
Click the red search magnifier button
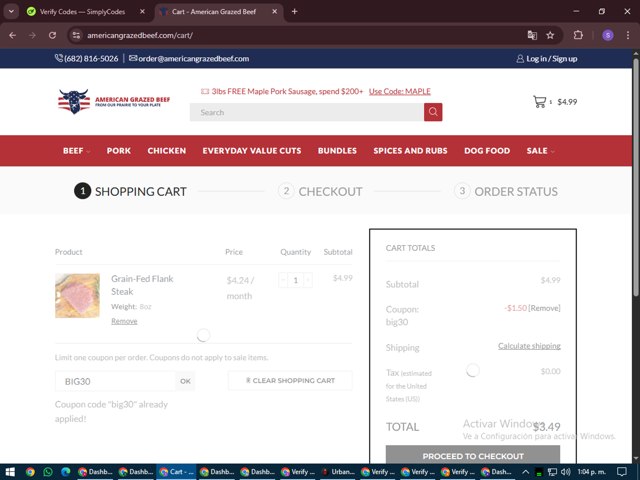(433, 112)
